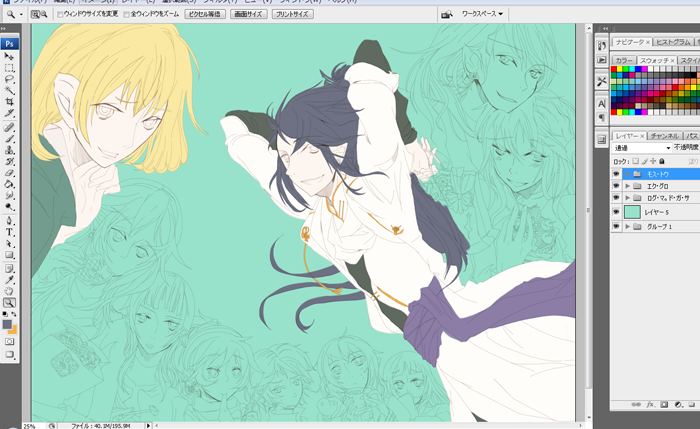Select the Lasso tool
The image size is (700, 429).
point(9,79)
